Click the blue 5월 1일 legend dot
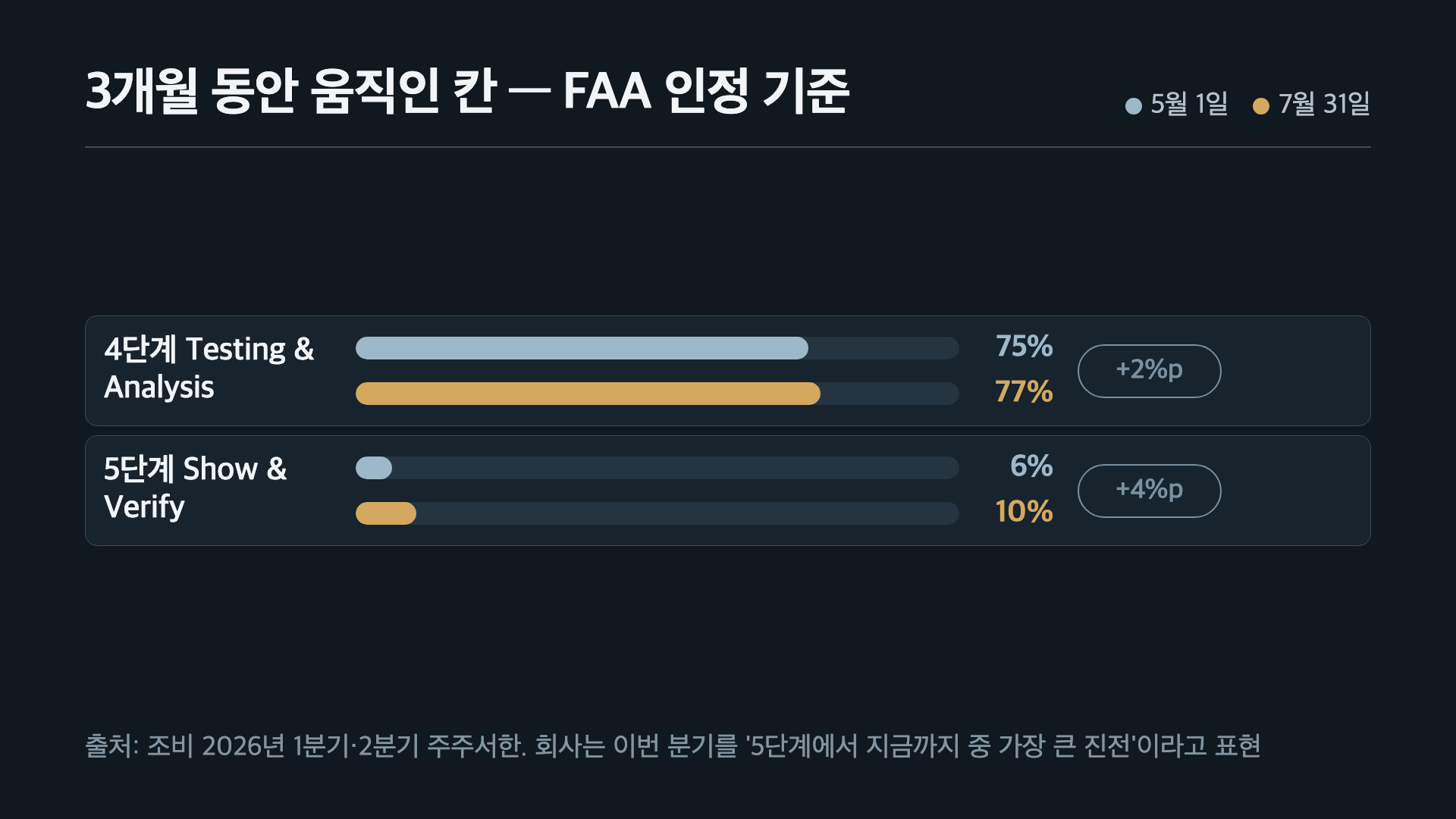Image resolution: width=1456 pixels, height=819 pixels. click(1134, 106)
